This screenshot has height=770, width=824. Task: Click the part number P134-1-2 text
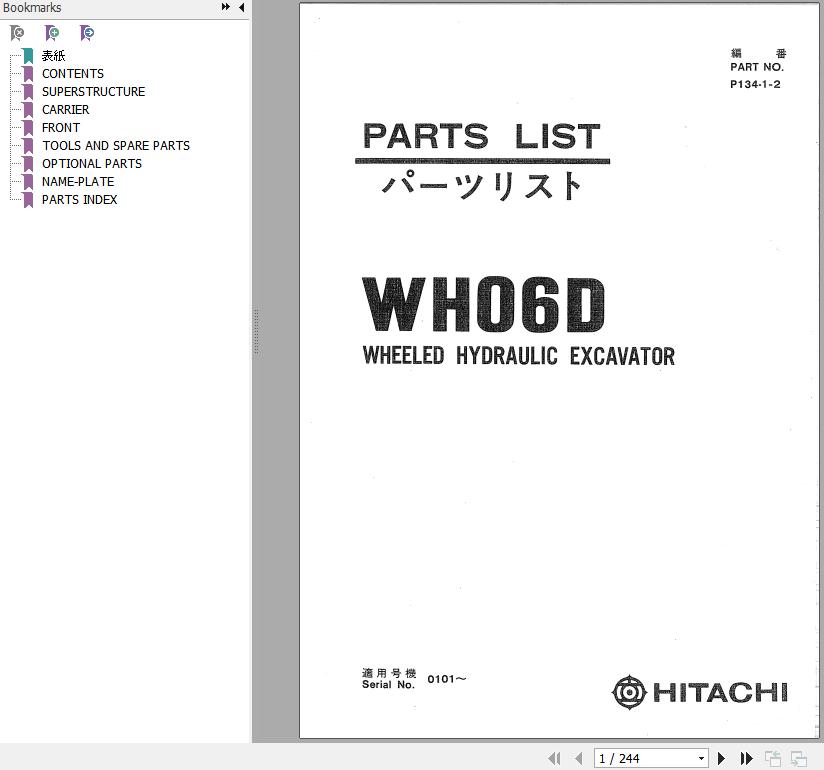tap(755, 84)
